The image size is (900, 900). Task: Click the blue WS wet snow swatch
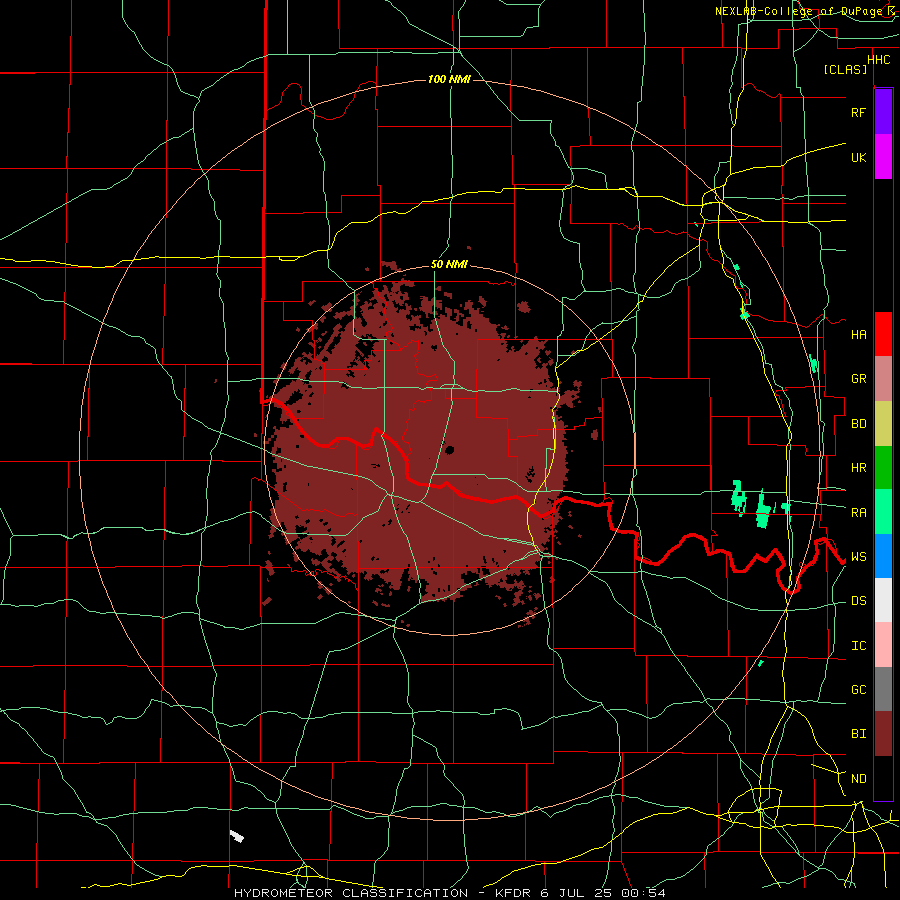point(883,556)
